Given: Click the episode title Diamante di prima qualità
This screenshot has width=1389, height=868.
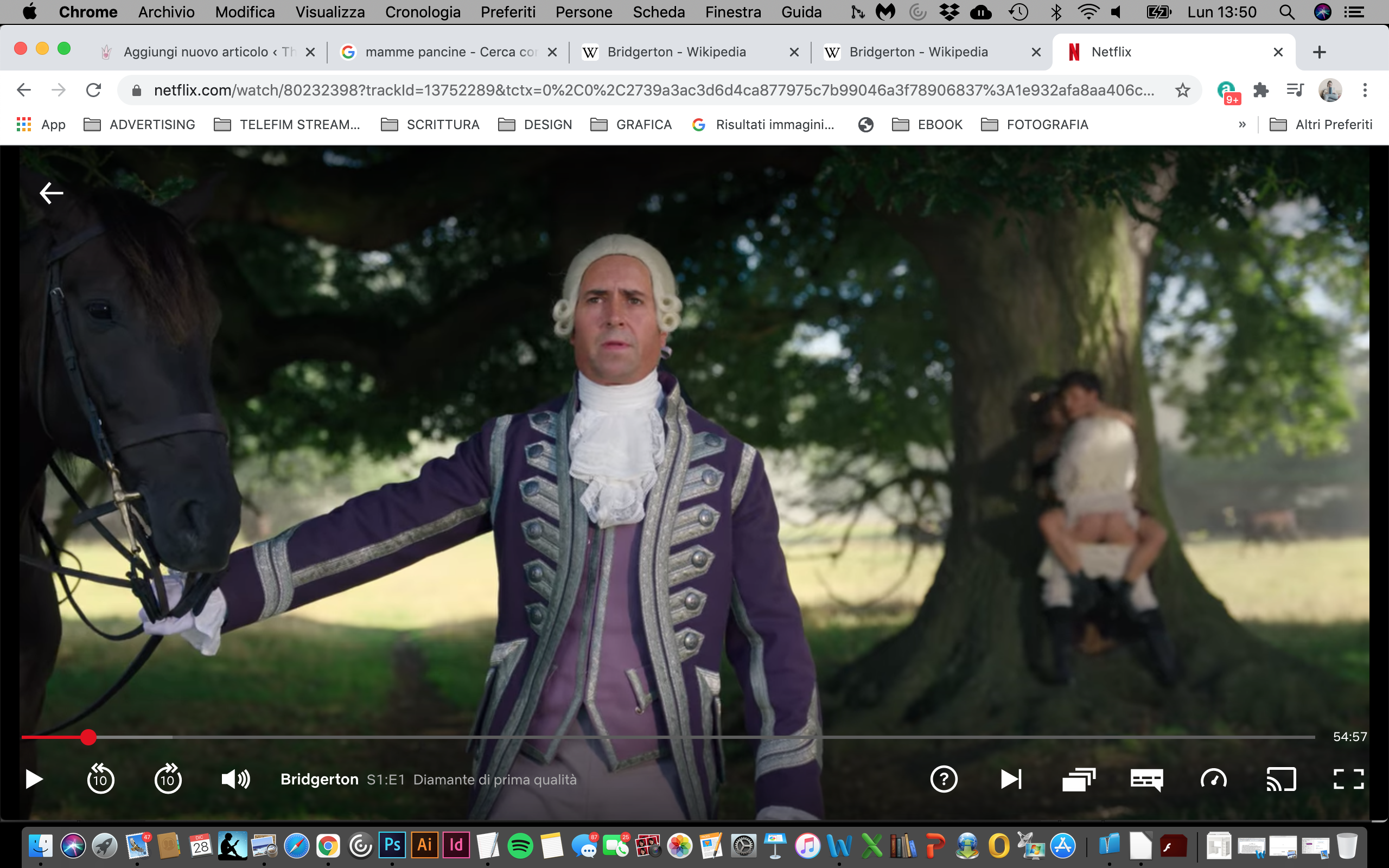Looking at the screenshot, I should point(495,780).
